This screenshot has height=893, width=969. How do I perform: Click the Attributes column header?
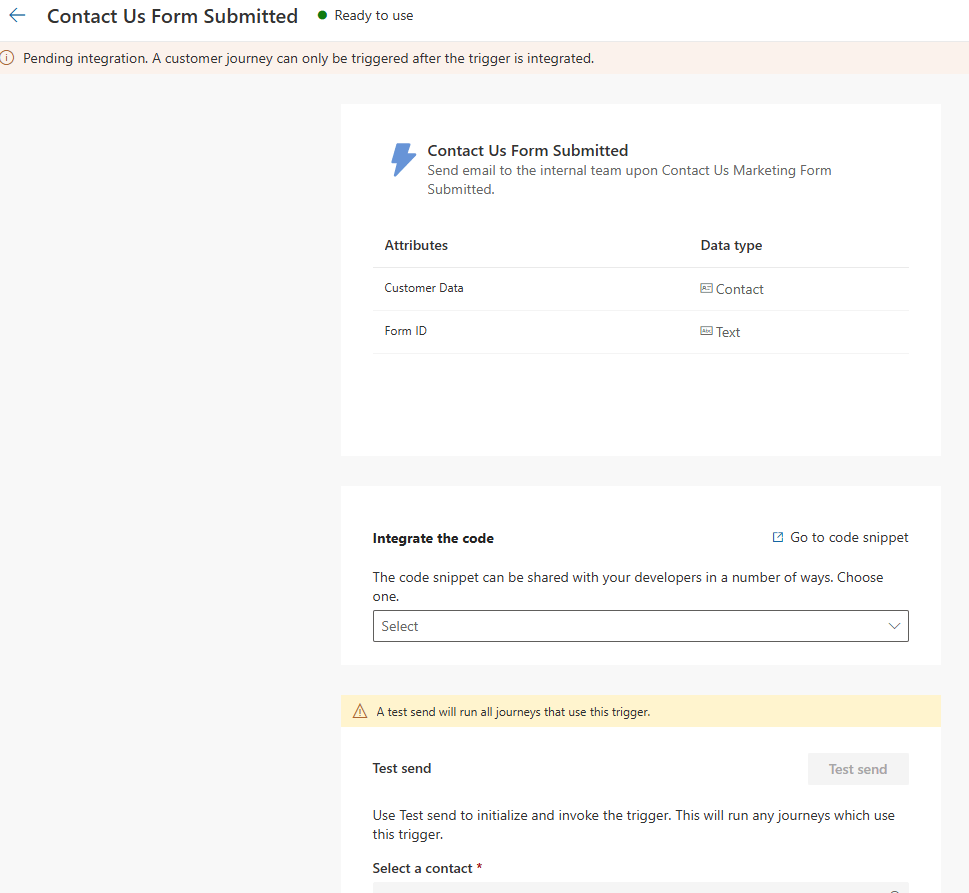[x=416, y=245]
